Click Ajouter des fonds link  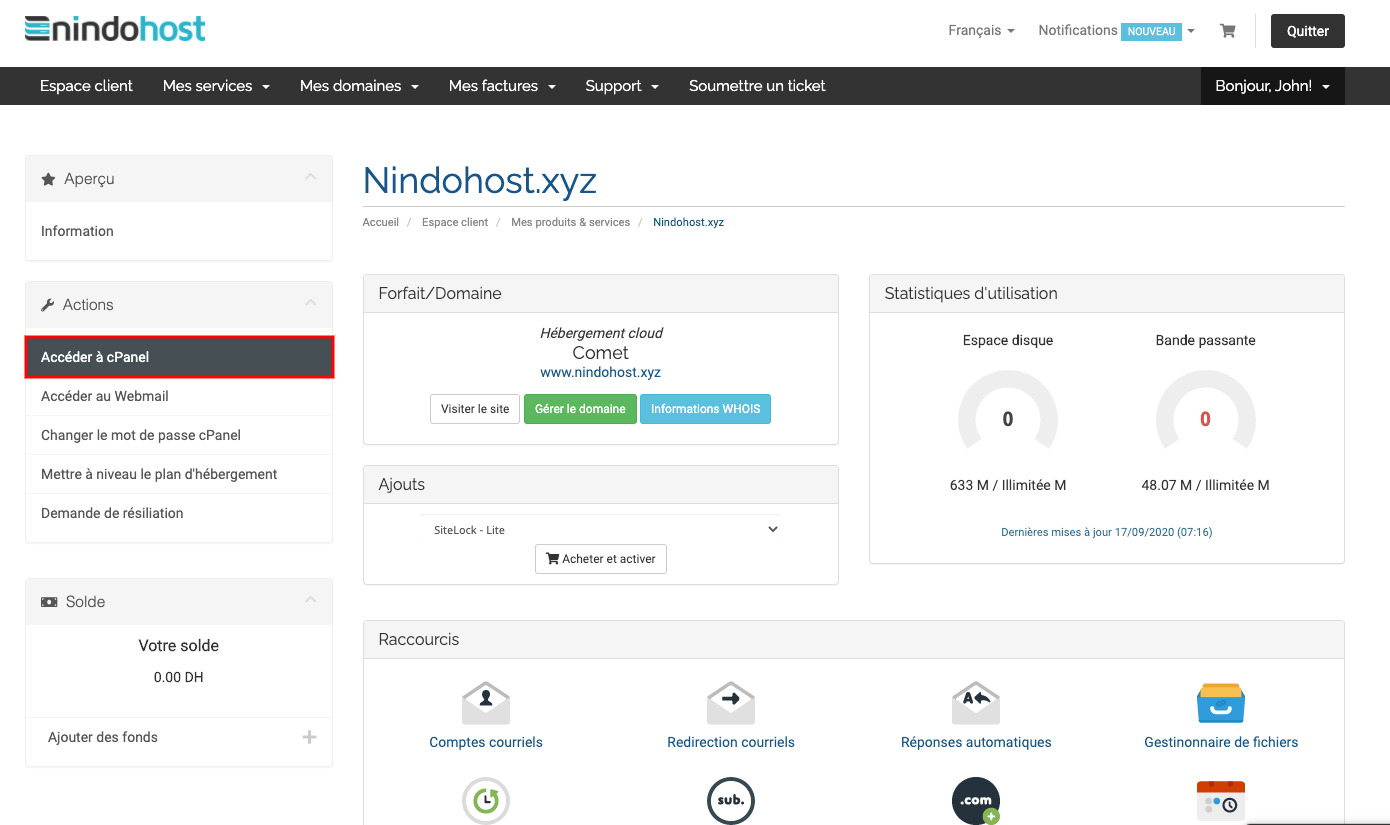click(103, 737)
